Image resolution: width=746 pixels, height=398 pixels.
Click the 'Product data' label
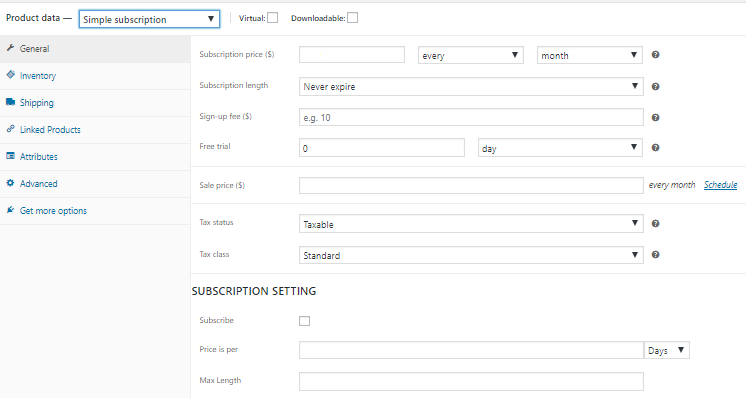click(x=33, y=18)
